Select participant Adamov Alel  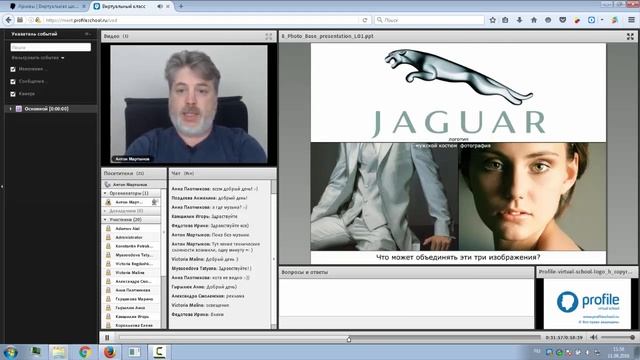tap(131, 229)
